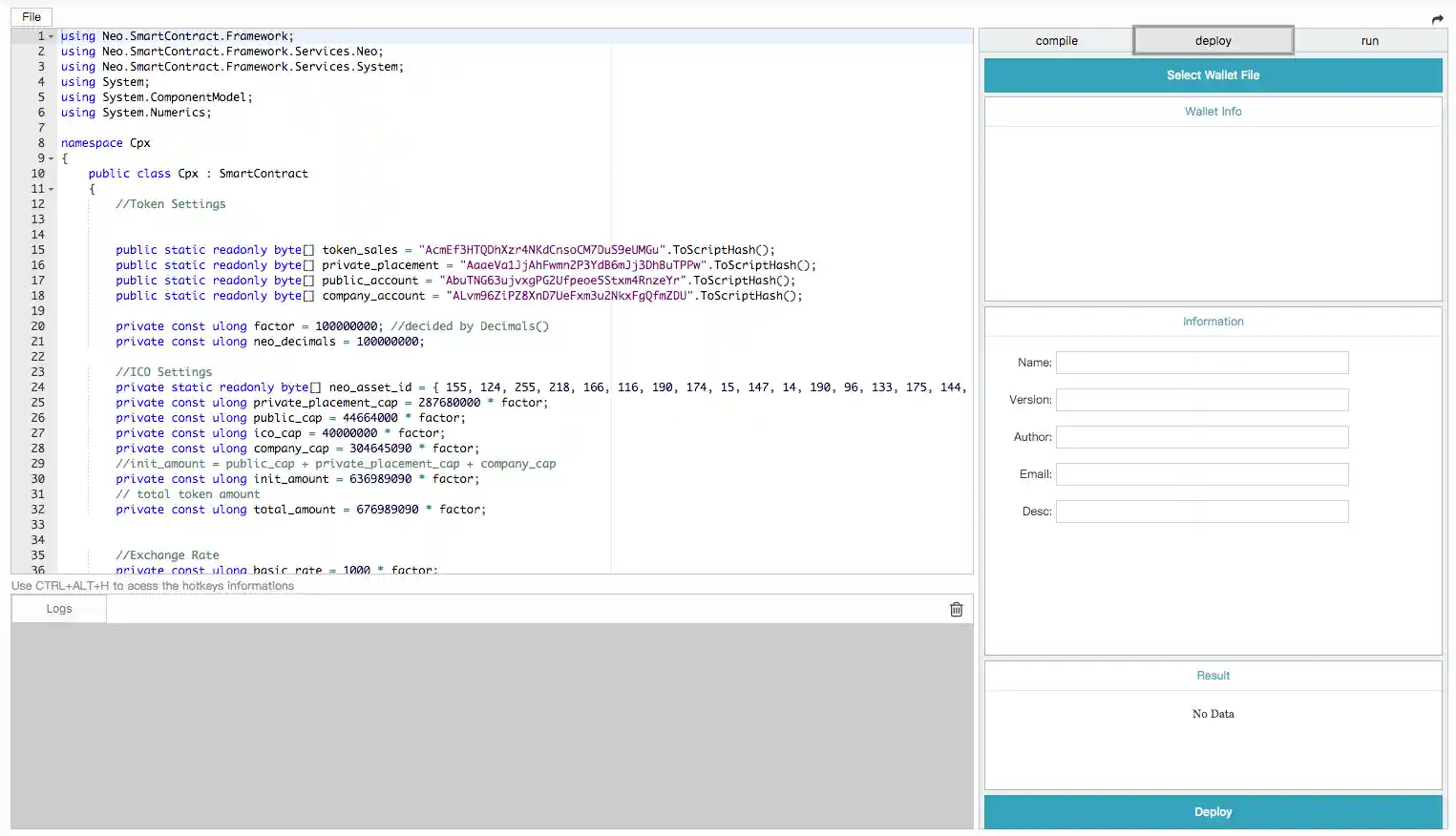The image size is (1456, 836).
Task: Click the private_placement variable on line 16
Action: pos(380,265)
